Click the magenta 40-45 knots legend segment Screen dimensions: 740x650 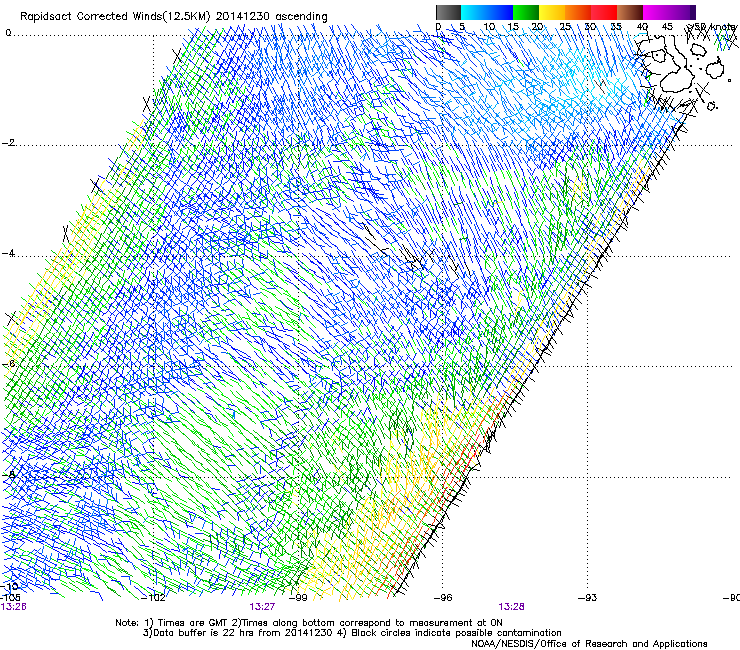click(656, 12)
